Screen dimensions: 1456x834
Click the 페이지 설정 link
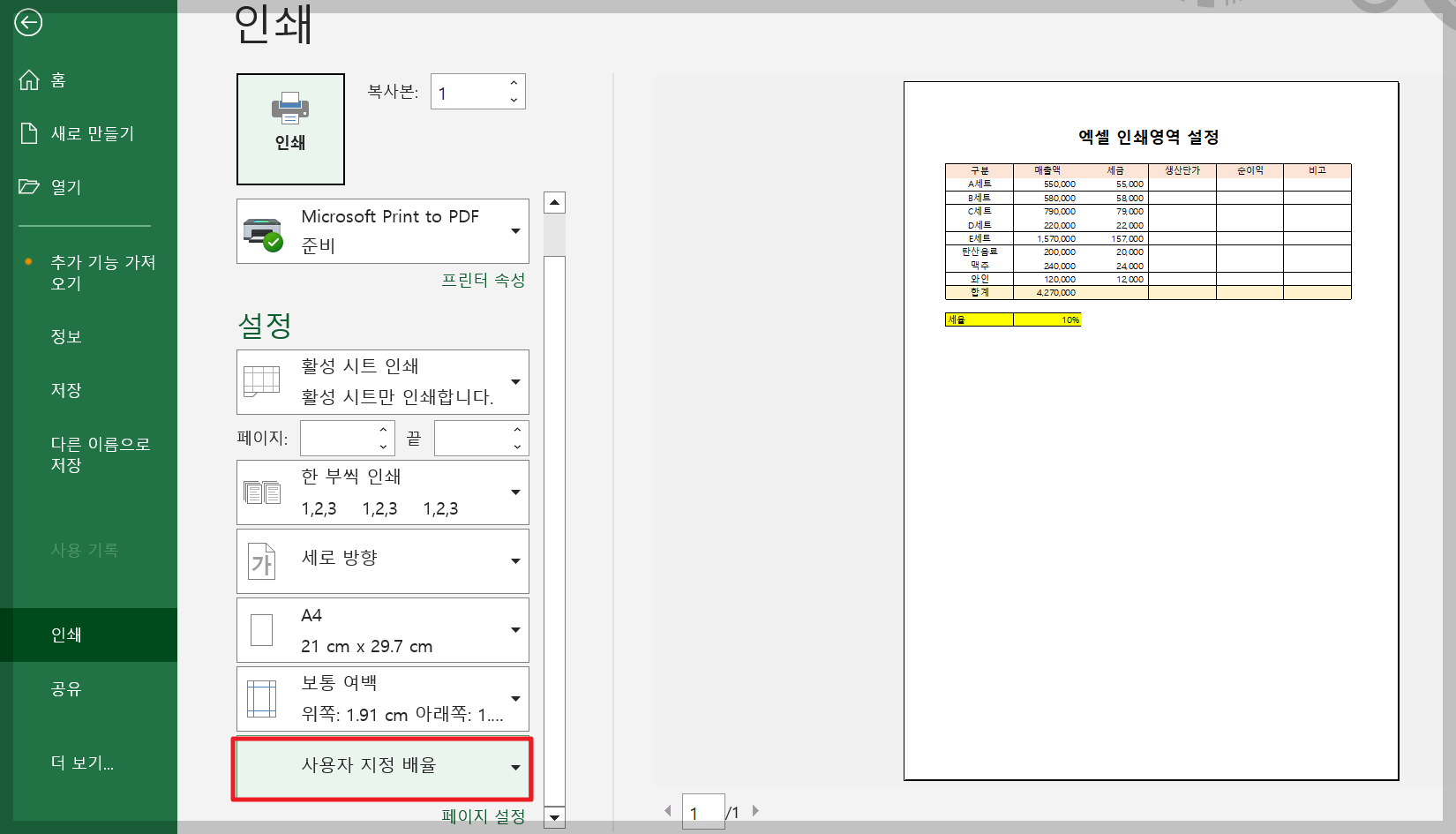point(483,816)
